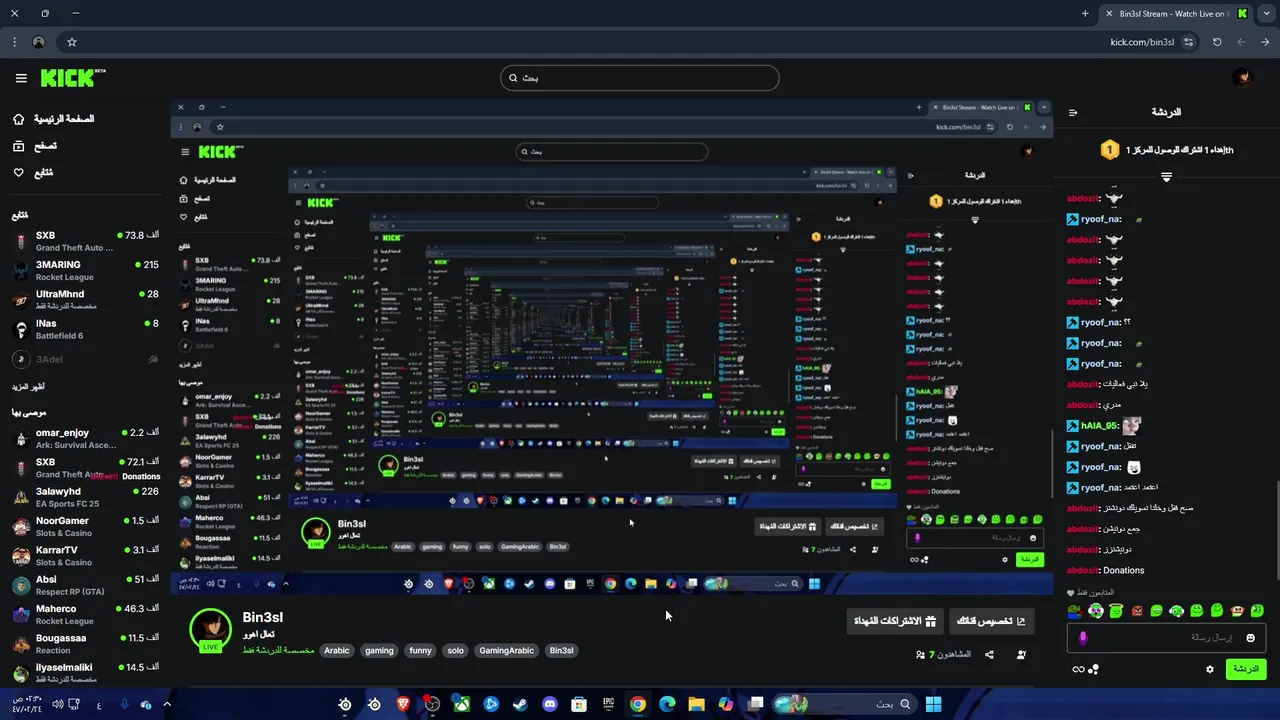Open the profile avatar menu in the Kick header
The width and height of the screenshot is (1280, 720).
(1242, 78)
